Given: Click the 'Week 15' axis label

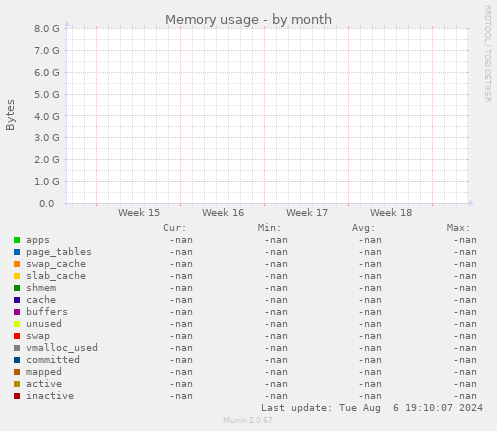Looking at the screenshot, I should tap(139, 213).
